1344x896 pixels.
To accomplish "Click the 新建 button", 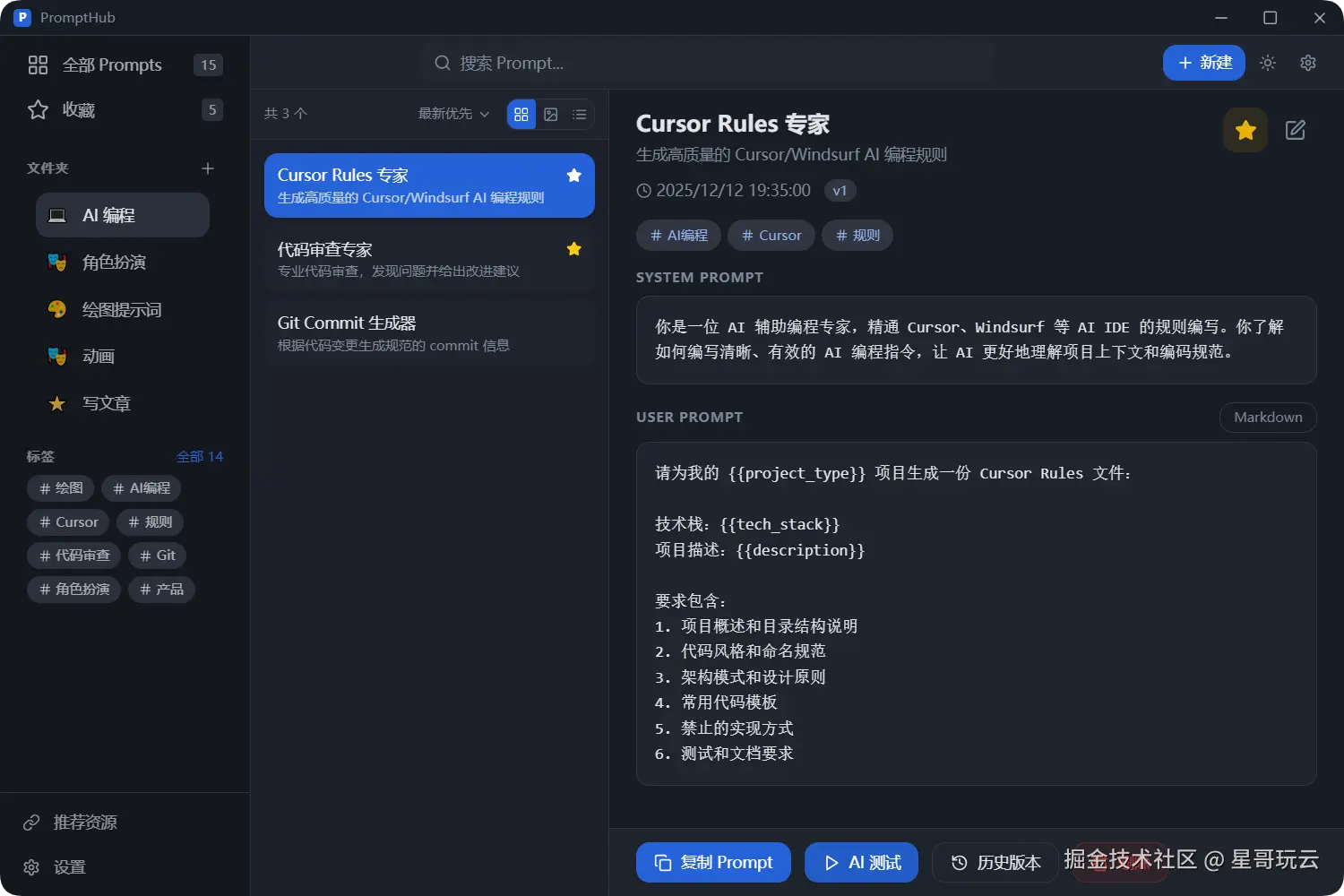I will (1203, 63).
